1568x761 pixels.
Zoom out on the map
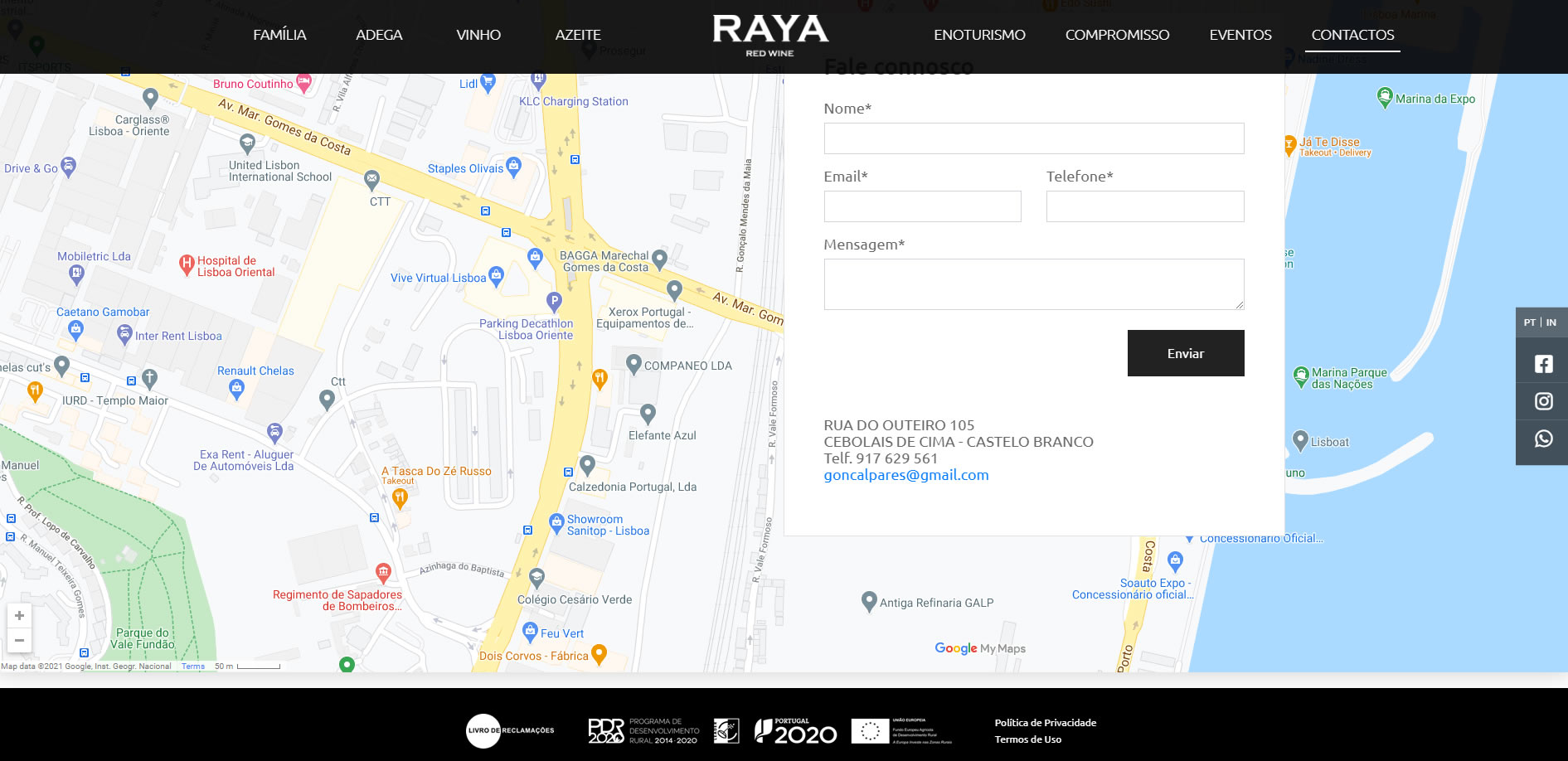click(x=19, y=640)
